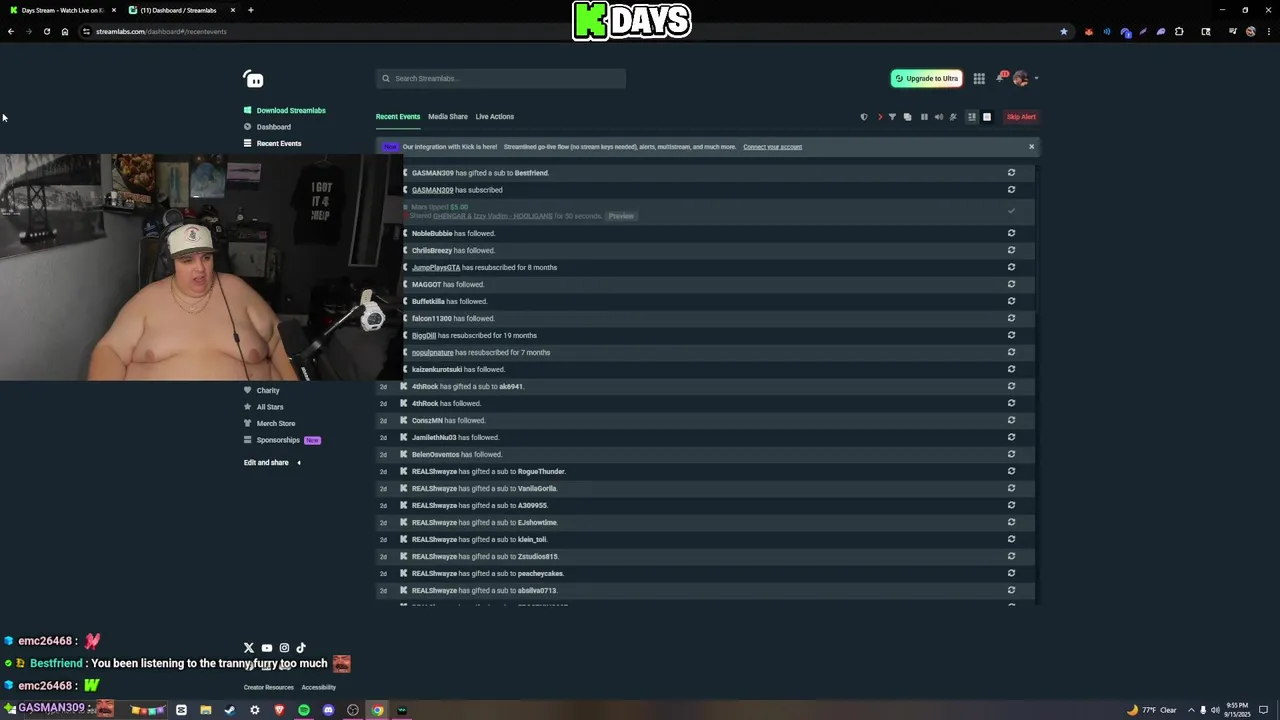Replay the GASMAN309 gifted sub alert
Viewport: 1280px width, 720px height.
coord(1011,173)
